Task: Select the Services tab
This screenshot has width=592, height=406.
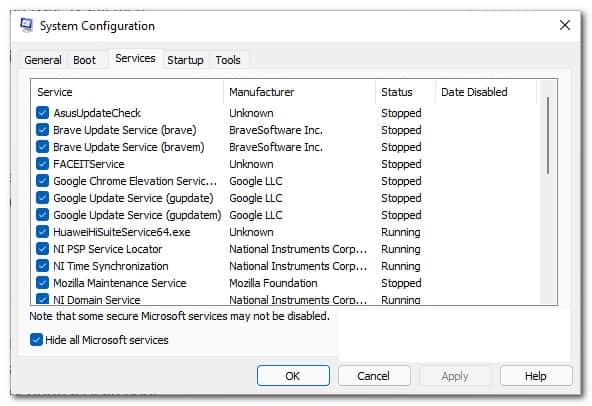Action: (x=135, y=59)
